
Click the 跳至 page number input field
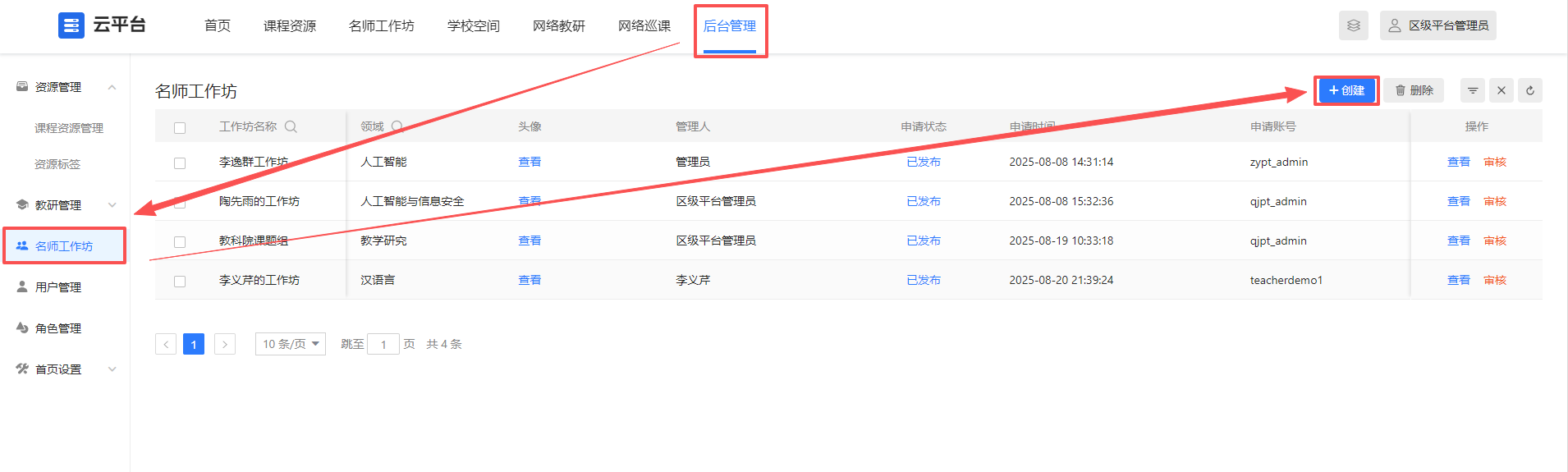pos(383,344)
